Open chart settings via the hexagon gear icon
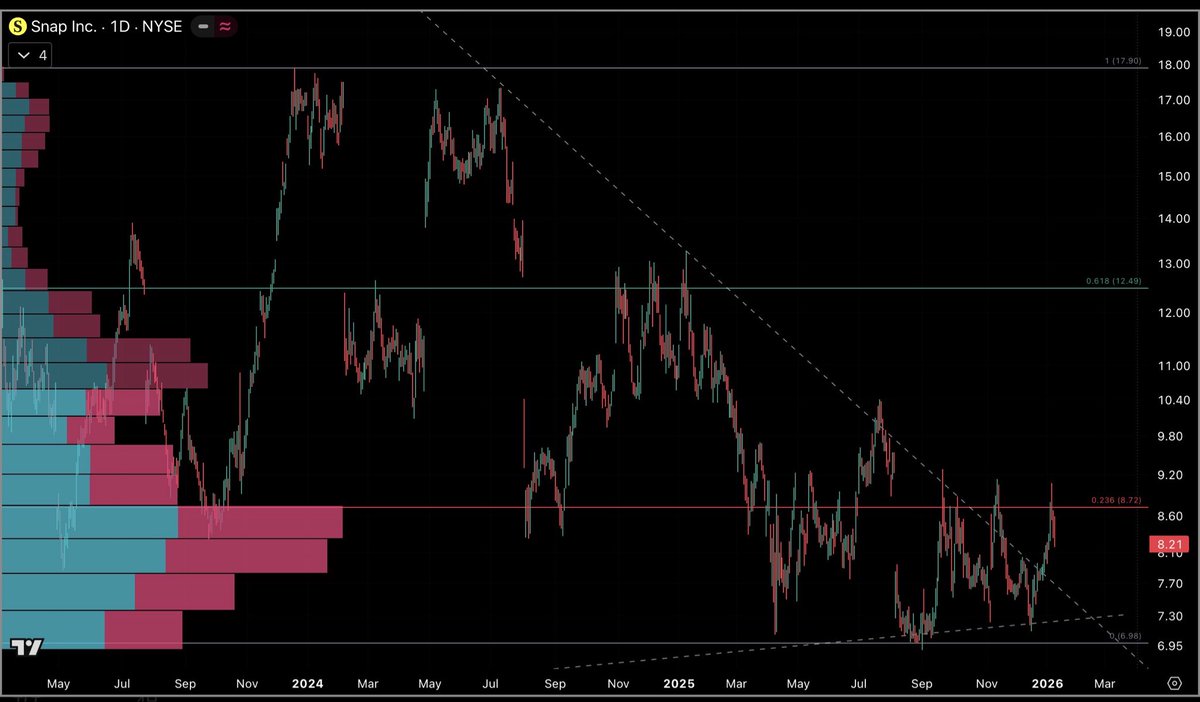 pos(1174,683)
